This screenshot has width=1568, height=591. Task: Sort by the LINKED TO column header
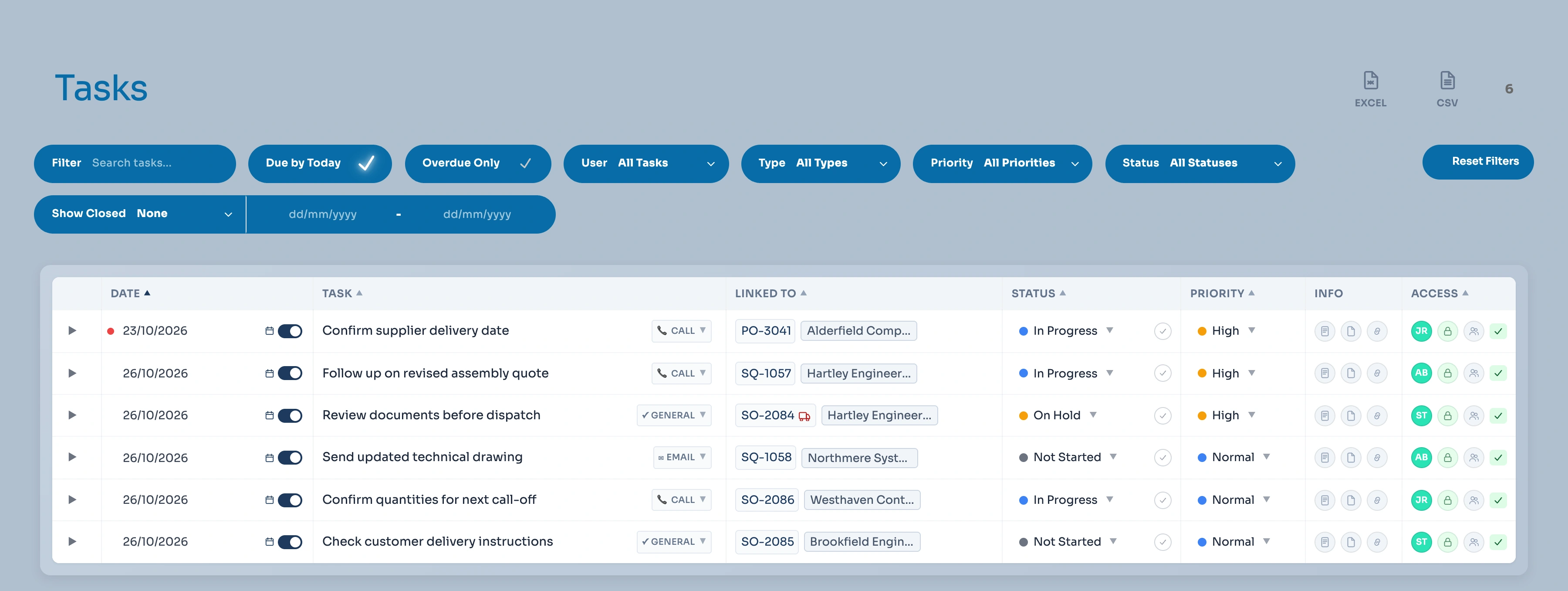pos(770,294)
